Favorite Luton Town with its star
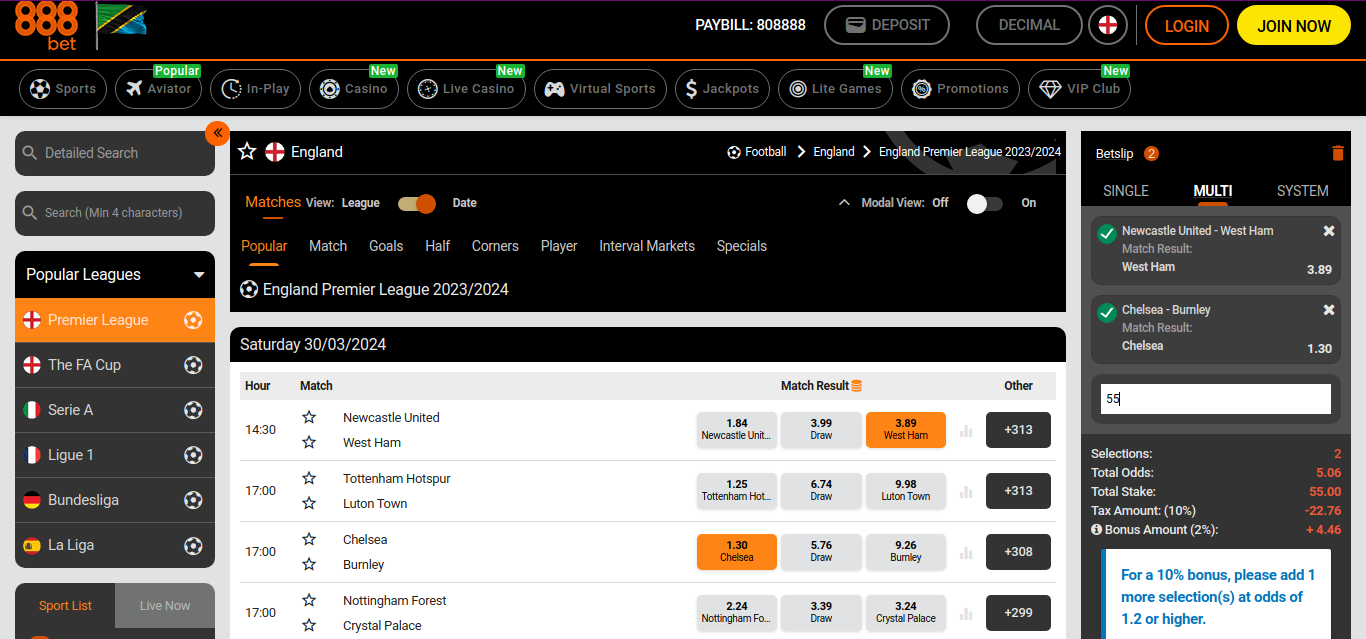The height and width of the screenshot is (639, 1366). (x=309, y=503)
